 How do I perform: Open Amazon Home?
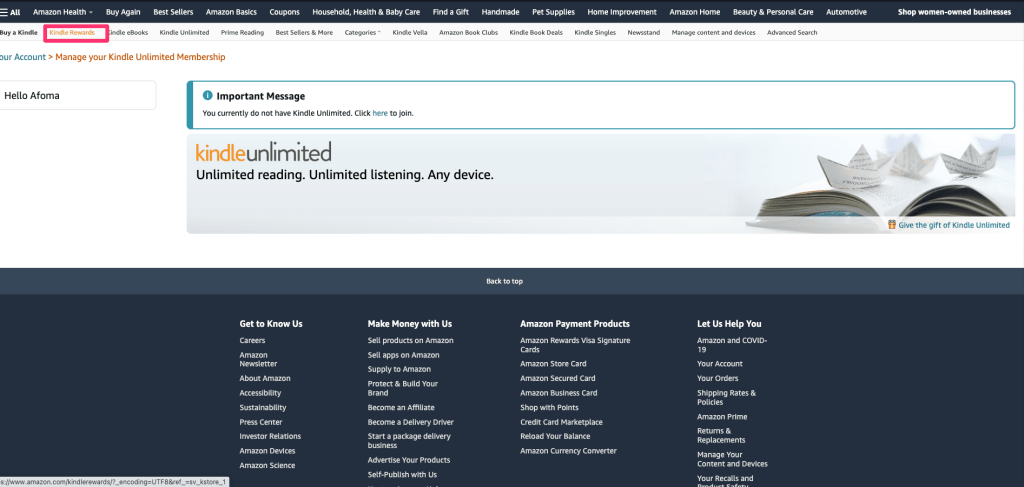(x=695, y=12)
